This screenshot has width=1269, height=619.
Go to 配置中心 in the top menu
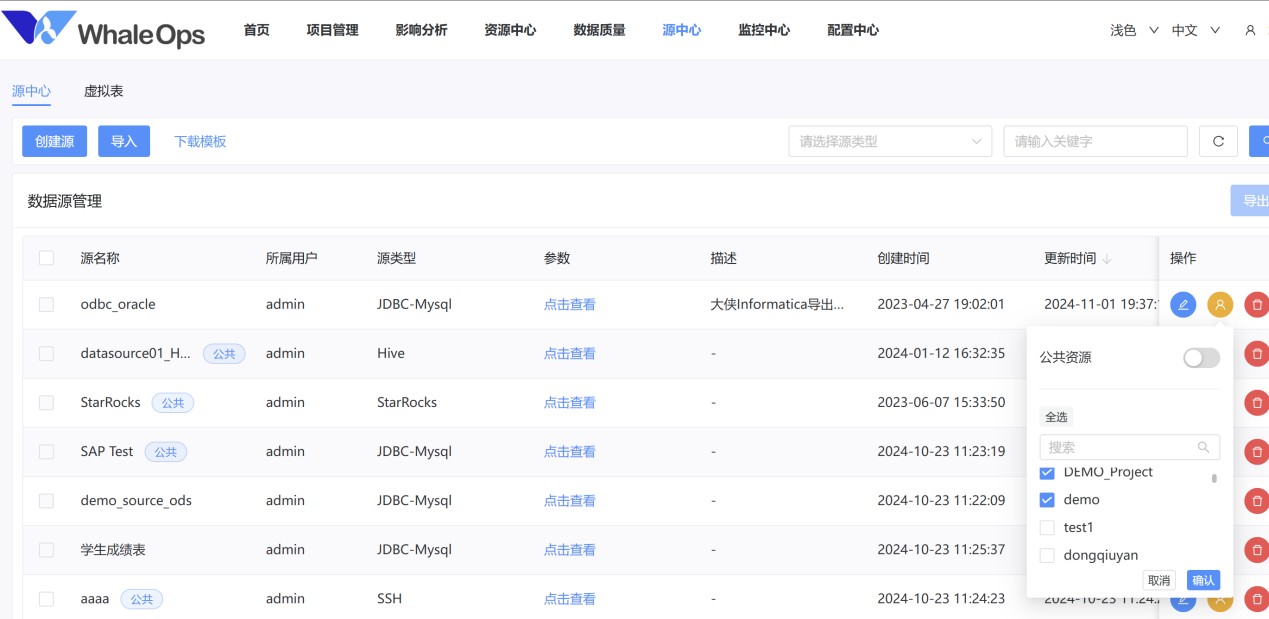[x=853, y=30]
